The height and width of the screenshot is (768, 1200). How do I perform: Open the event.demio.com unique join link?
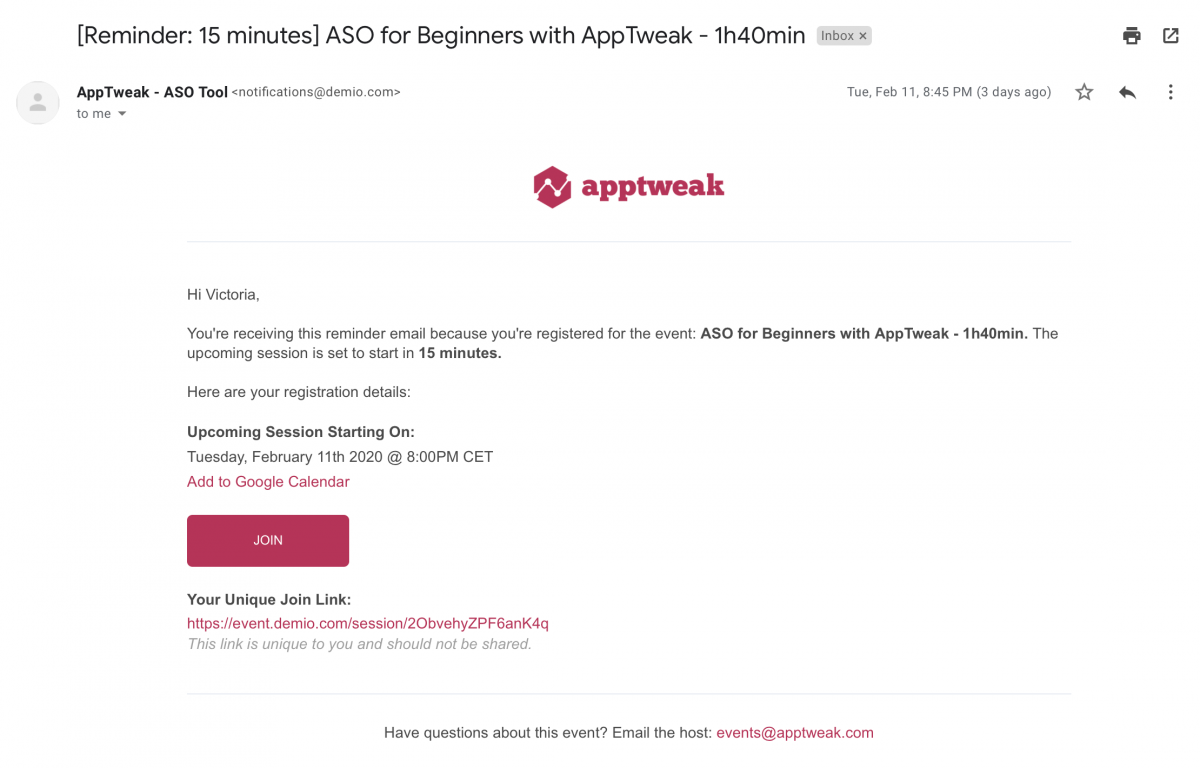click(368, 623)
